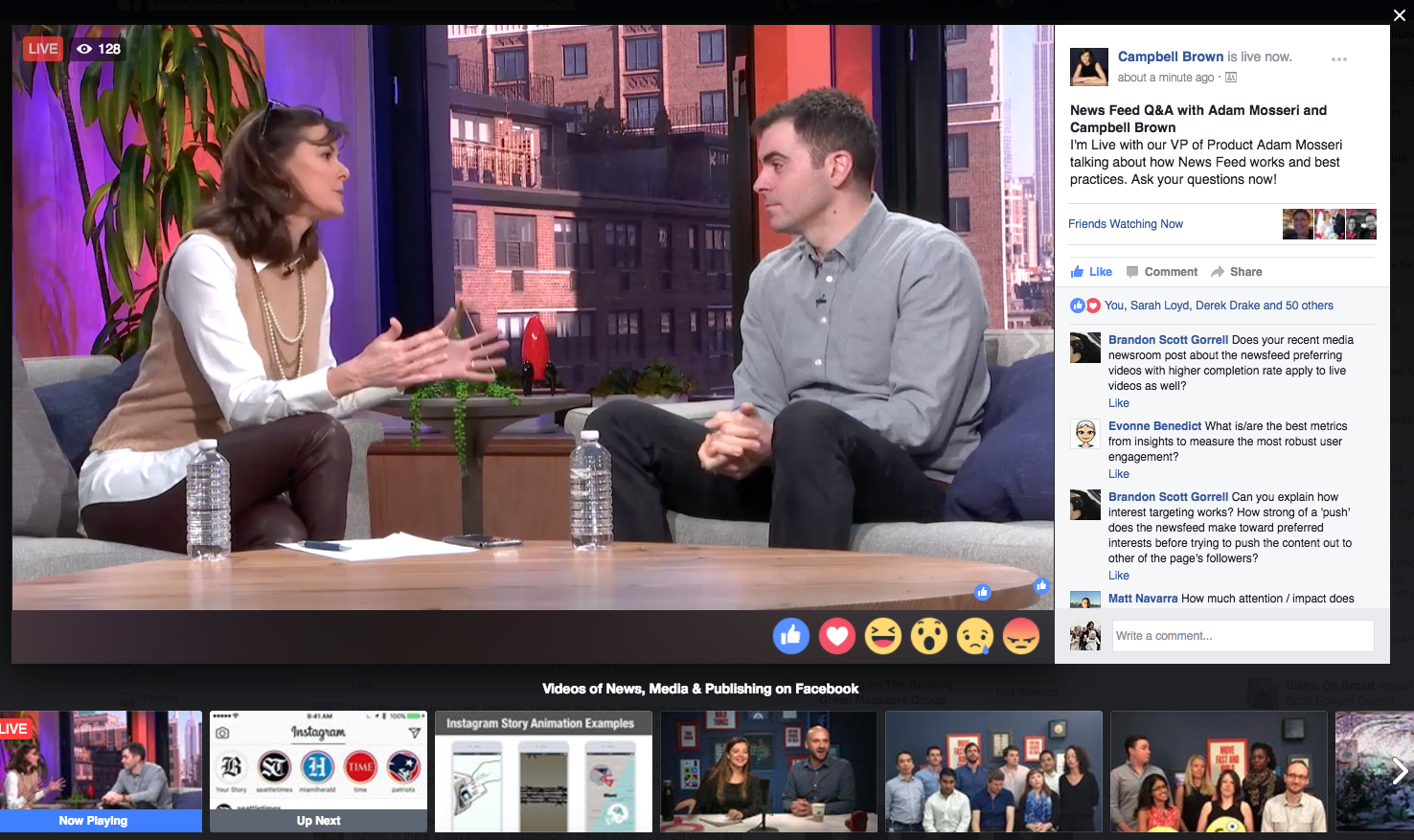
Task: Send a Sad crying reaction
Action: click(975, 635)
